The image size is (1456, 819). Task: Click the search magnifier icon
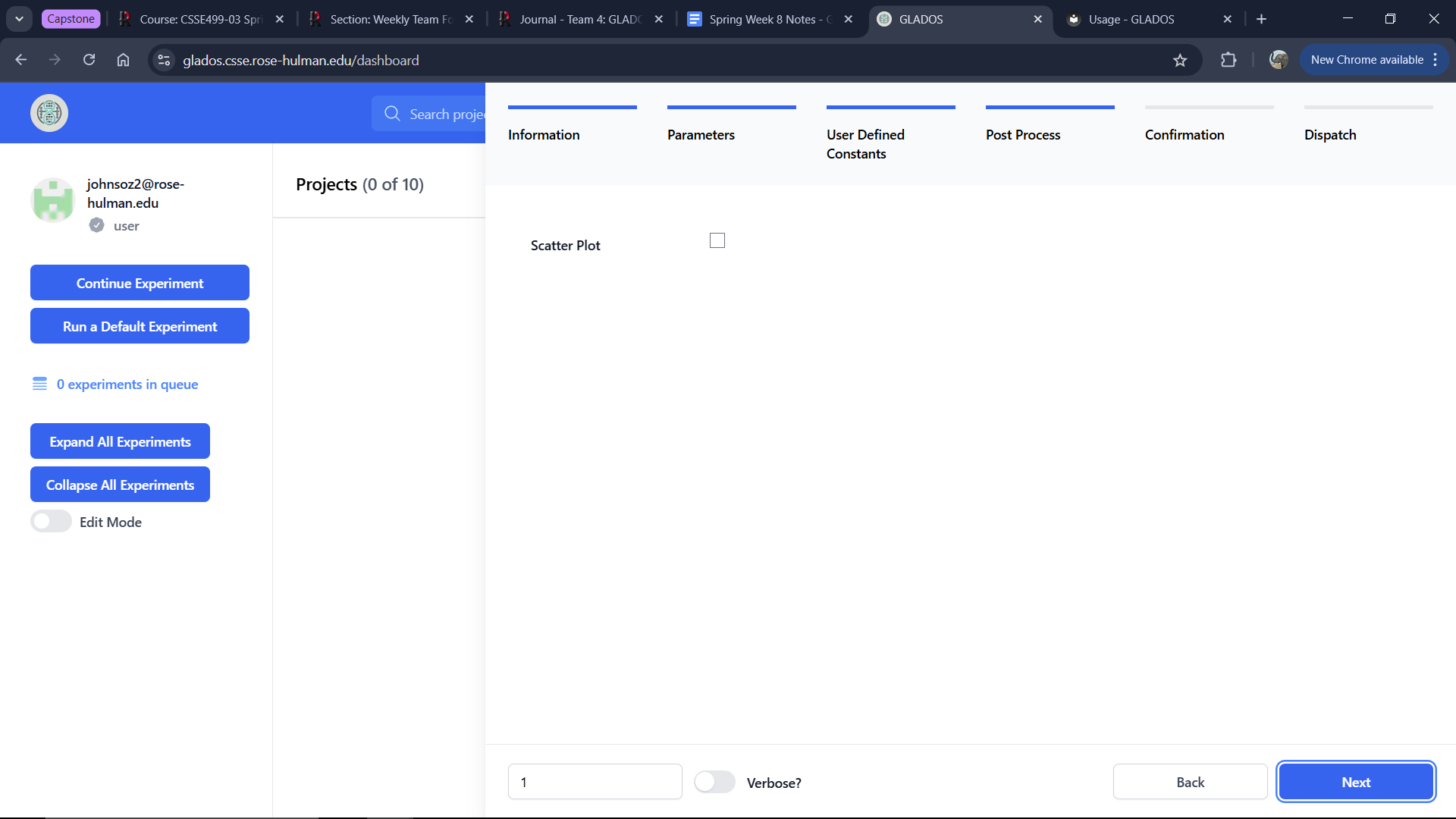pos(392,114)
